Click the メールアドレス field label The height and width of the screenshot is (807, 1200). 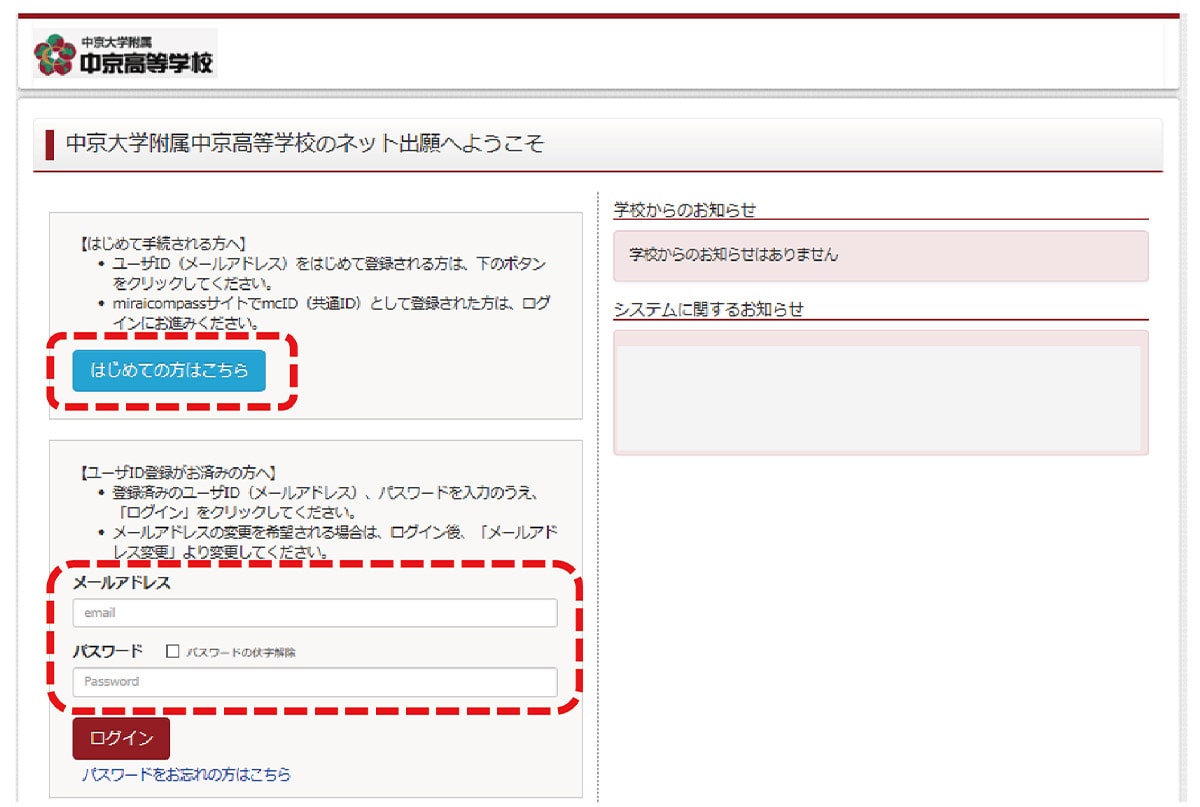[x=121, y=583]
